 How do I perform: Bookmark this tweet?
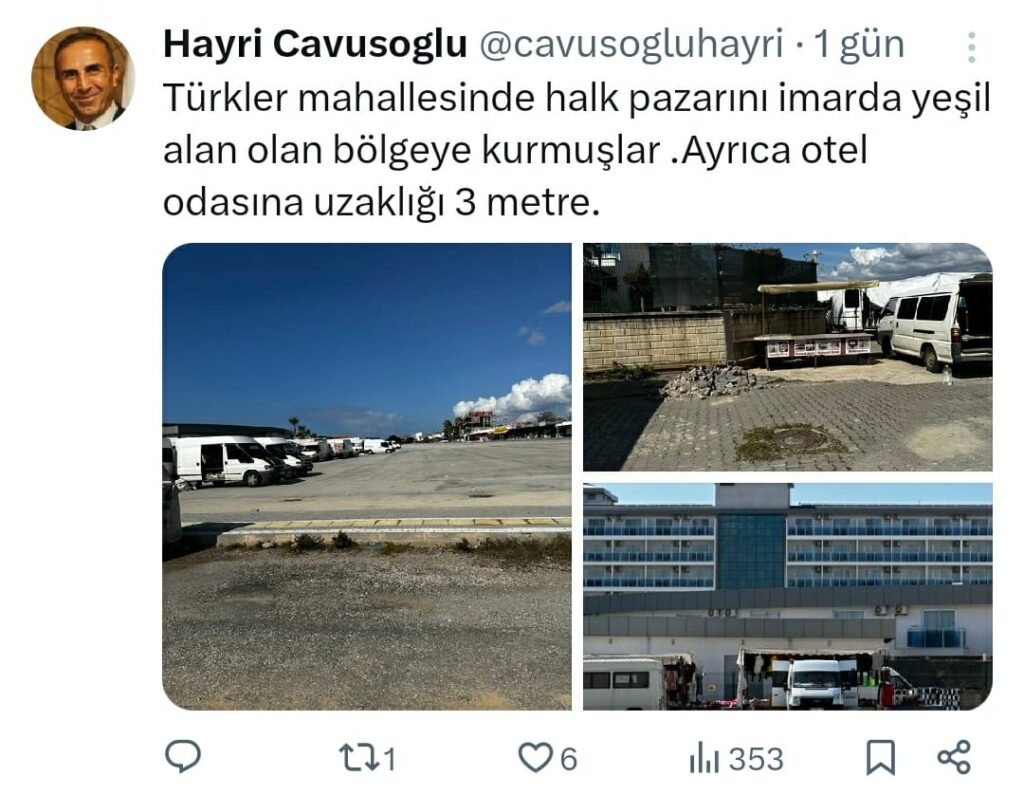click(880, 758)
